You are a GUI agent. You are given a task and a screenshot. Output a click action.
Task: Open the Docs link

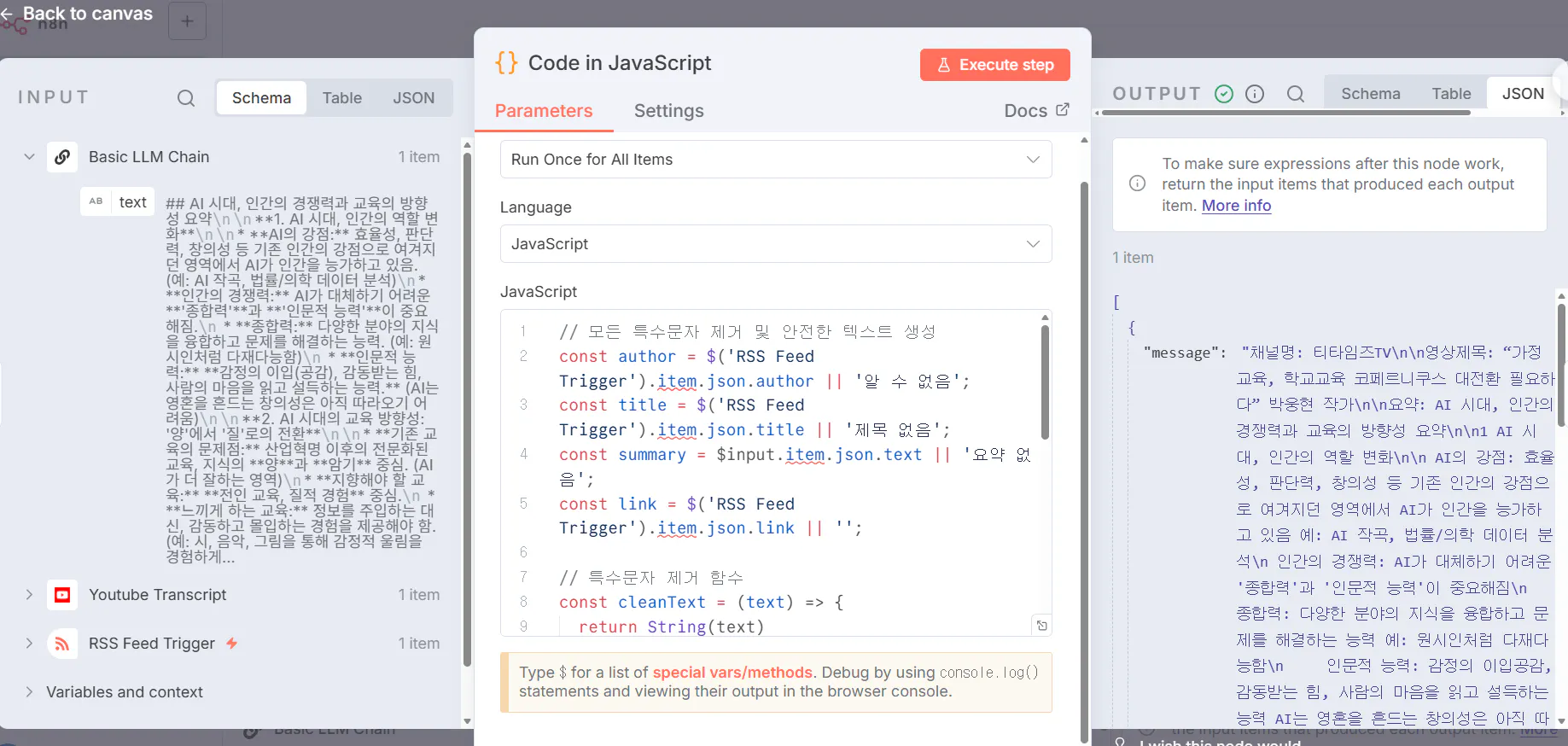(x=1036, y=111)
